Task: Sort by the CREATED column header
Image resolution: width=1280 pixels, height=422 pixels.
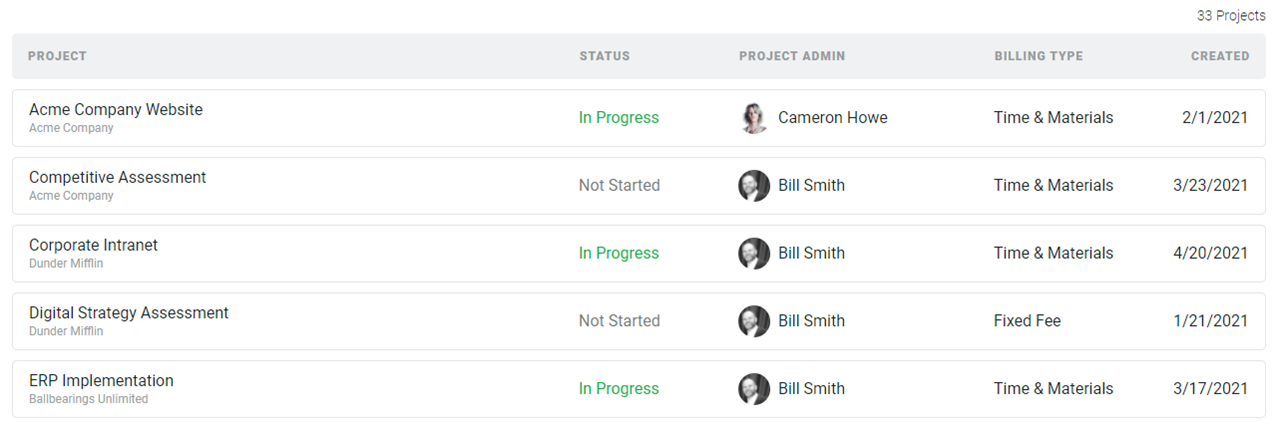Action: coord(1220,56)
